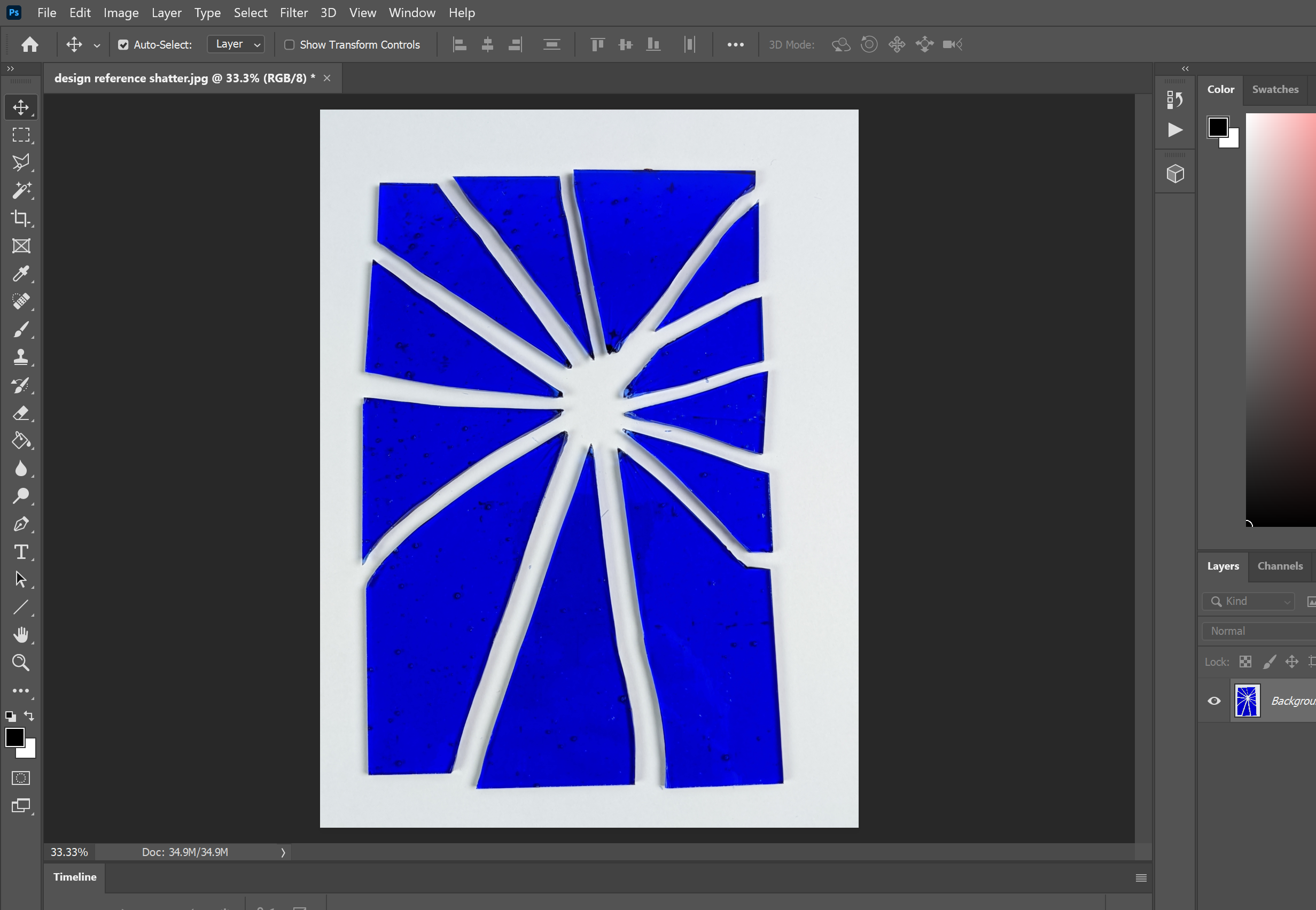Enable Show Transform Controls
1316x910 pixels.
290,44
